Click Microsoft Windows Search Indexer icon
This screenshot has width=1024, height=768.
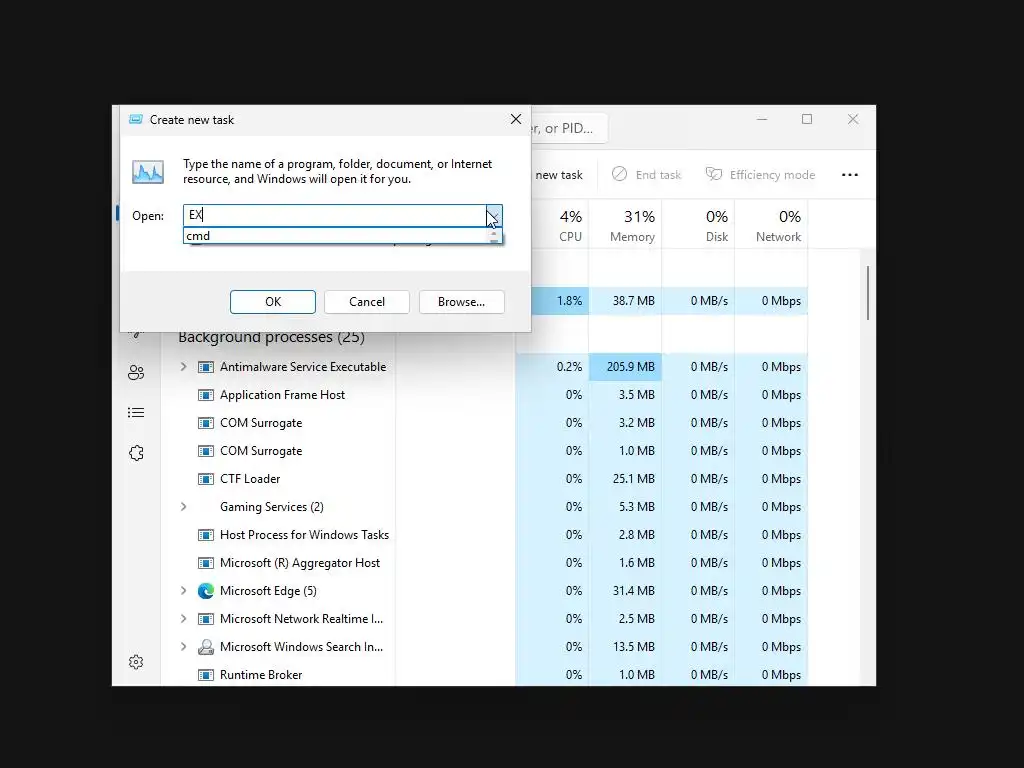pyautogui.click(x=206, y=647)
